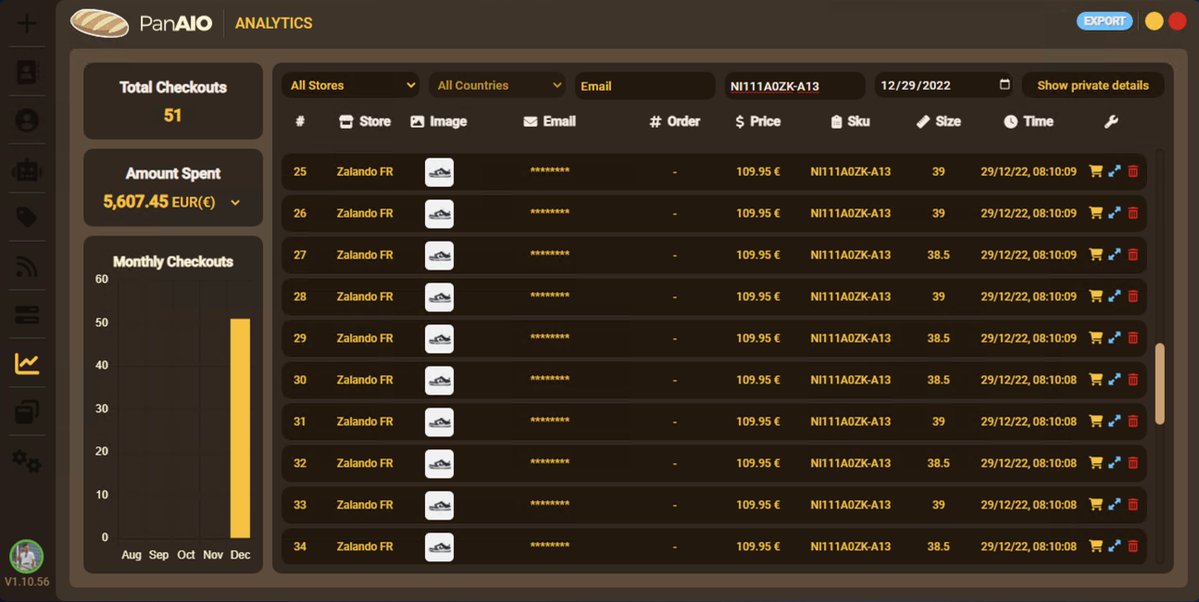This screenshot has width=1199, height=602.
Task: Click the cart icon in row 25
Action: 1096,171
